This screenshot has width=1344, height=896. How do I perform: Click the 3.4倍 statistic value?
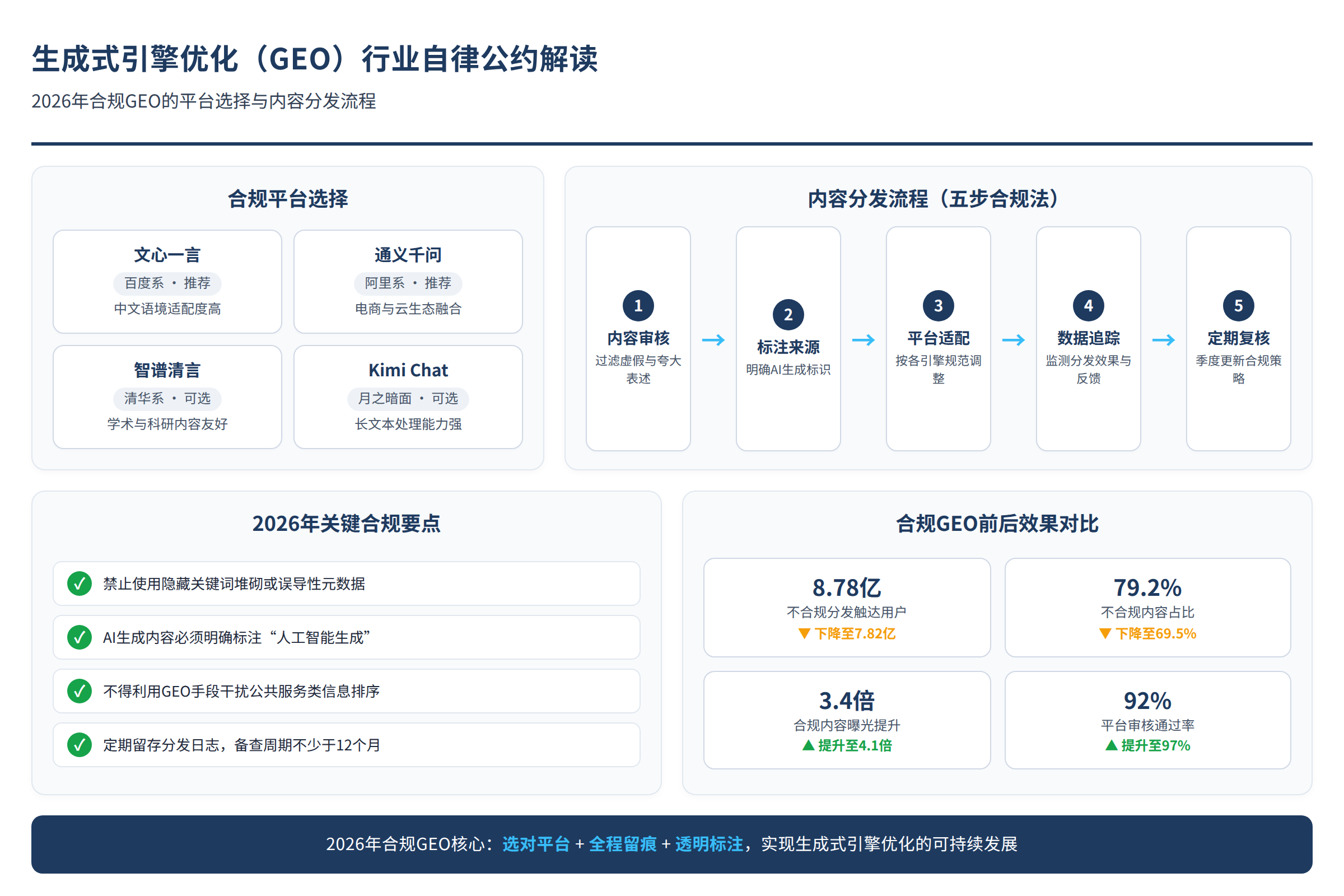(847, 701)
